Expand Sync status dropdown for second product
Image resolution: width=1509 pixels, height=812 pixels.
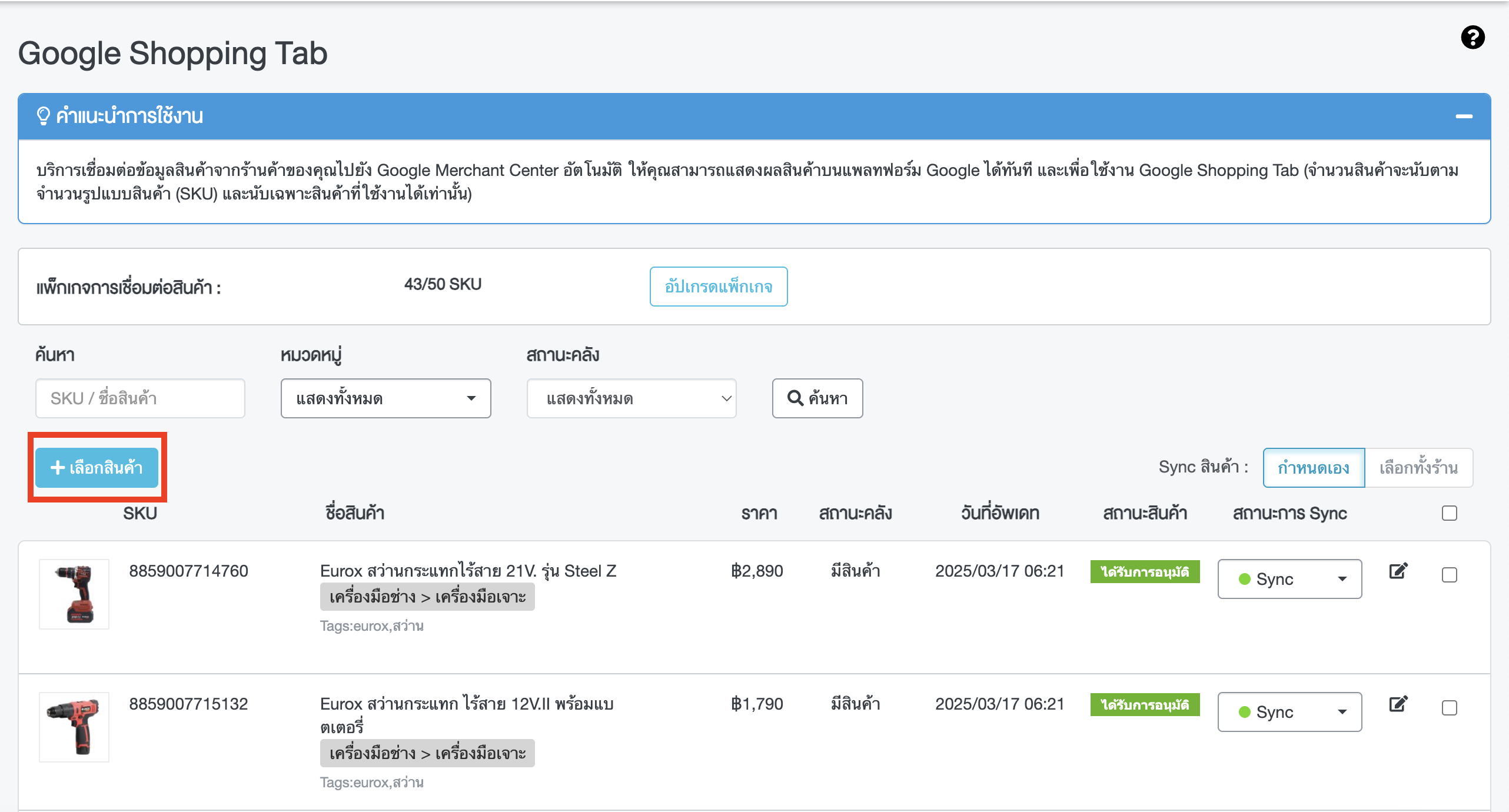[x=1289, y=712]
